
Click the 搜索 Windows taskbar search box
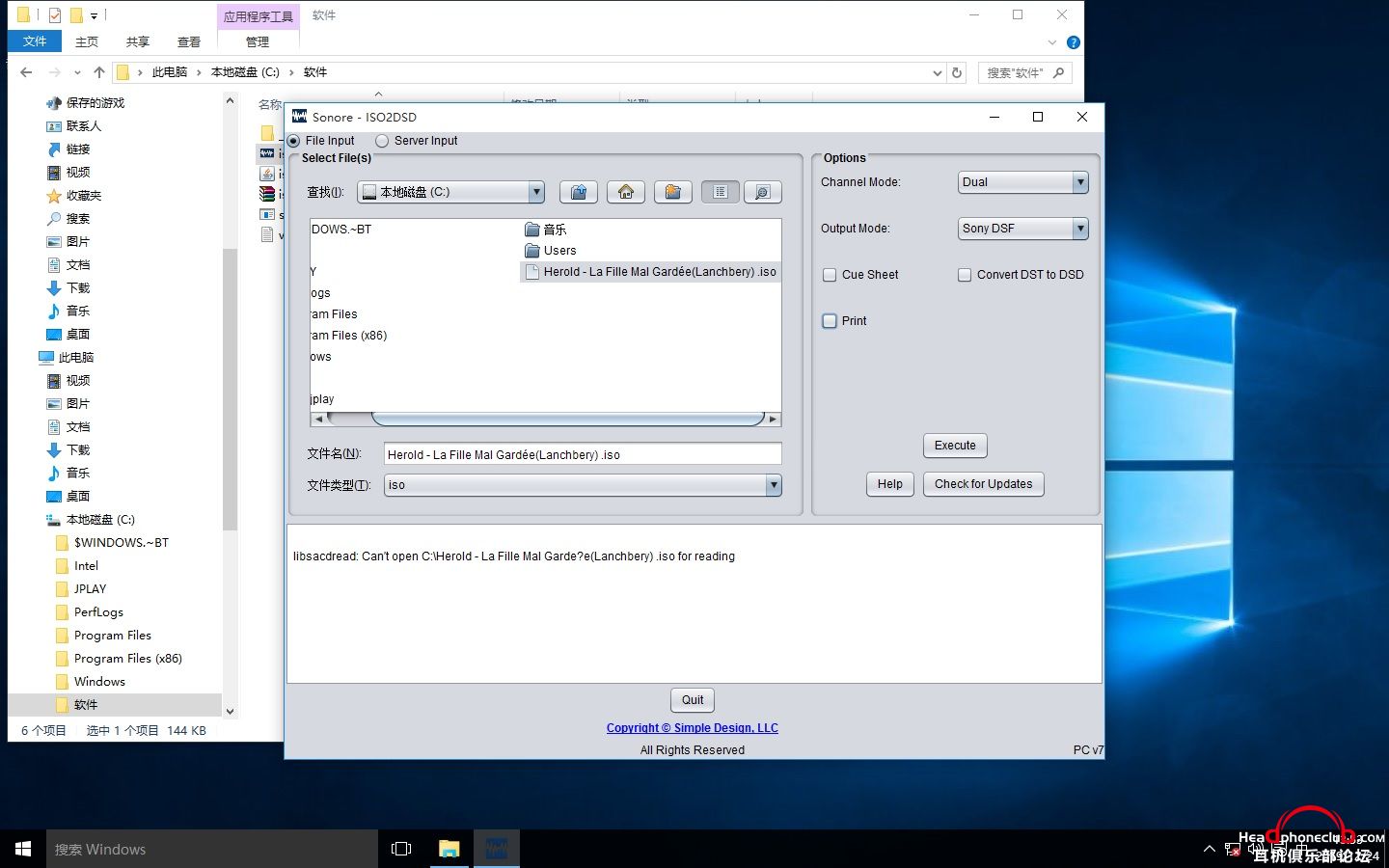point(212,849)
